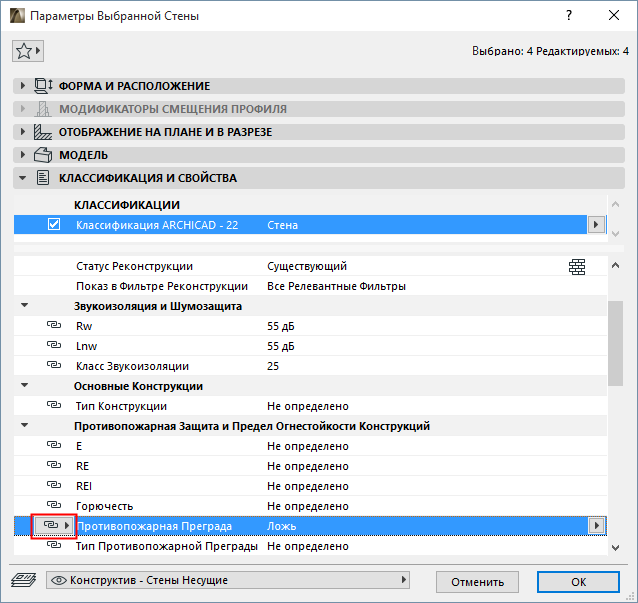Click the Отображение на Плане и в Разрезе icon
638x603 pixels.
(x=43, y=132)
